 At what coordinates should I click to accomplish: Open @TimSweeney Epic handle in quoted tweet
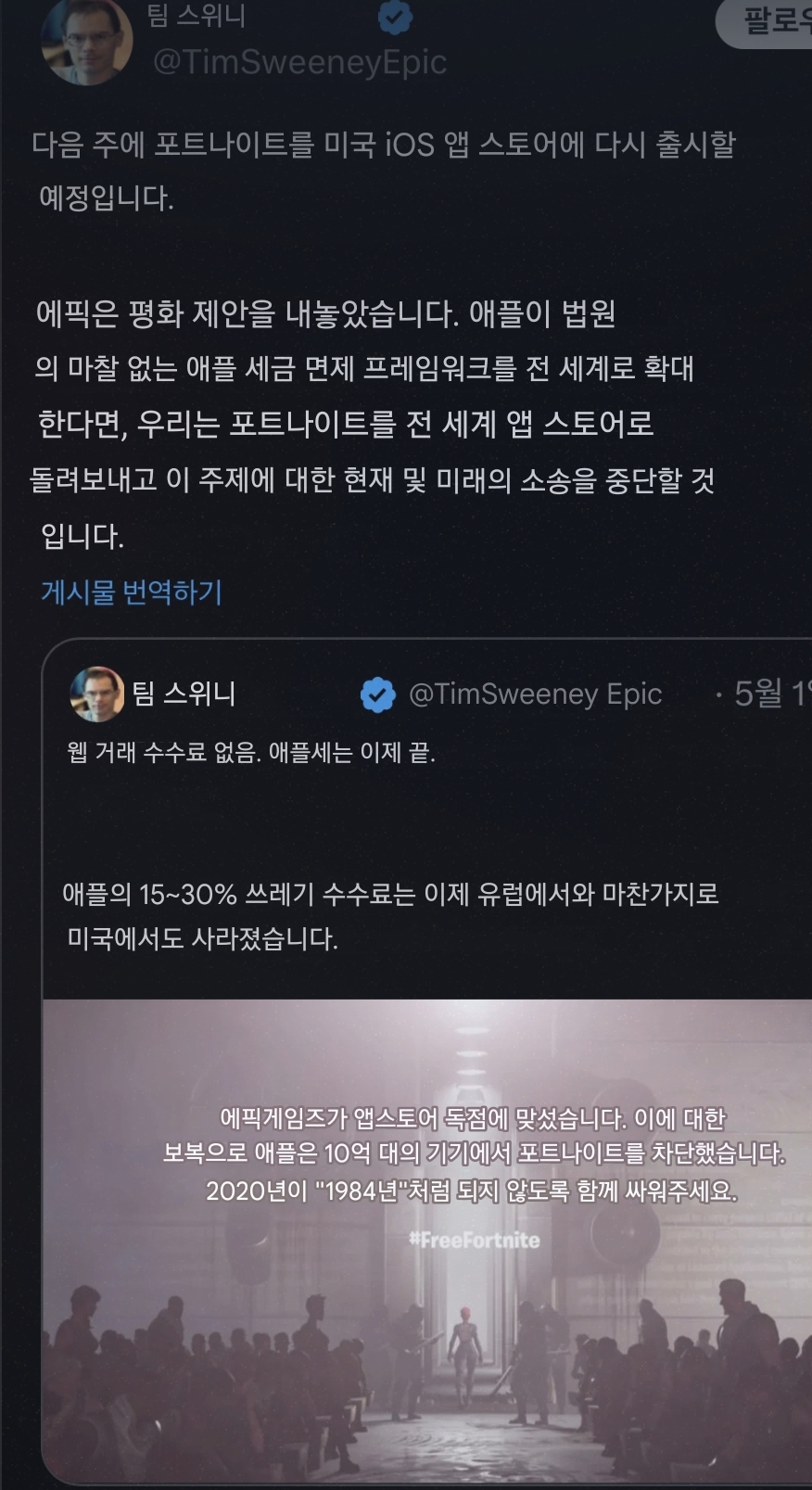tap(536, 694)
